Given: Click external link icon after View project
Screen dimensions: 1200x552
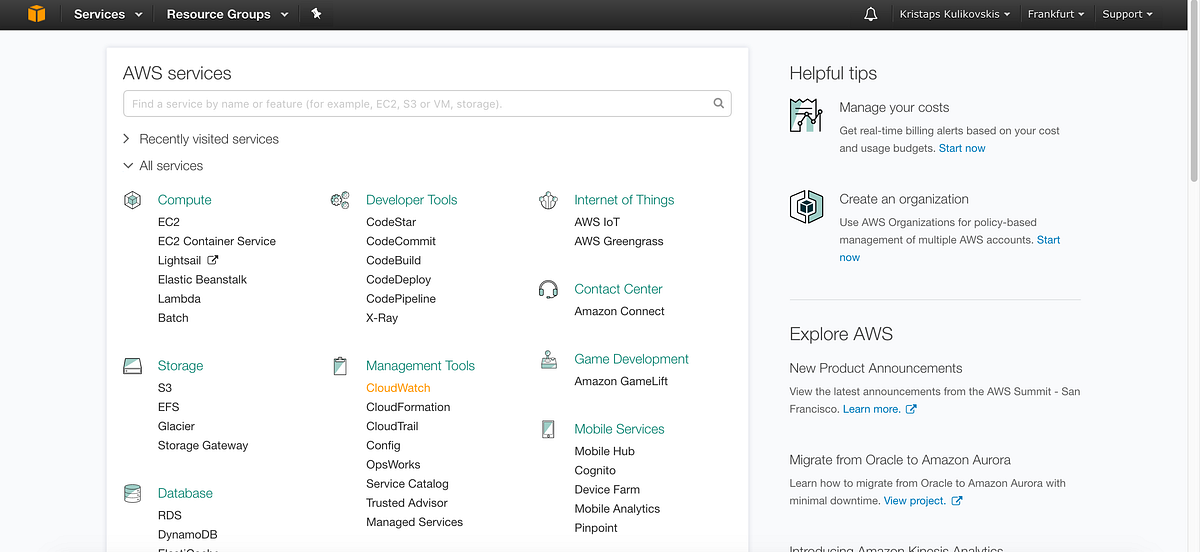Looking at the screenshot, I should coord(957,501).
